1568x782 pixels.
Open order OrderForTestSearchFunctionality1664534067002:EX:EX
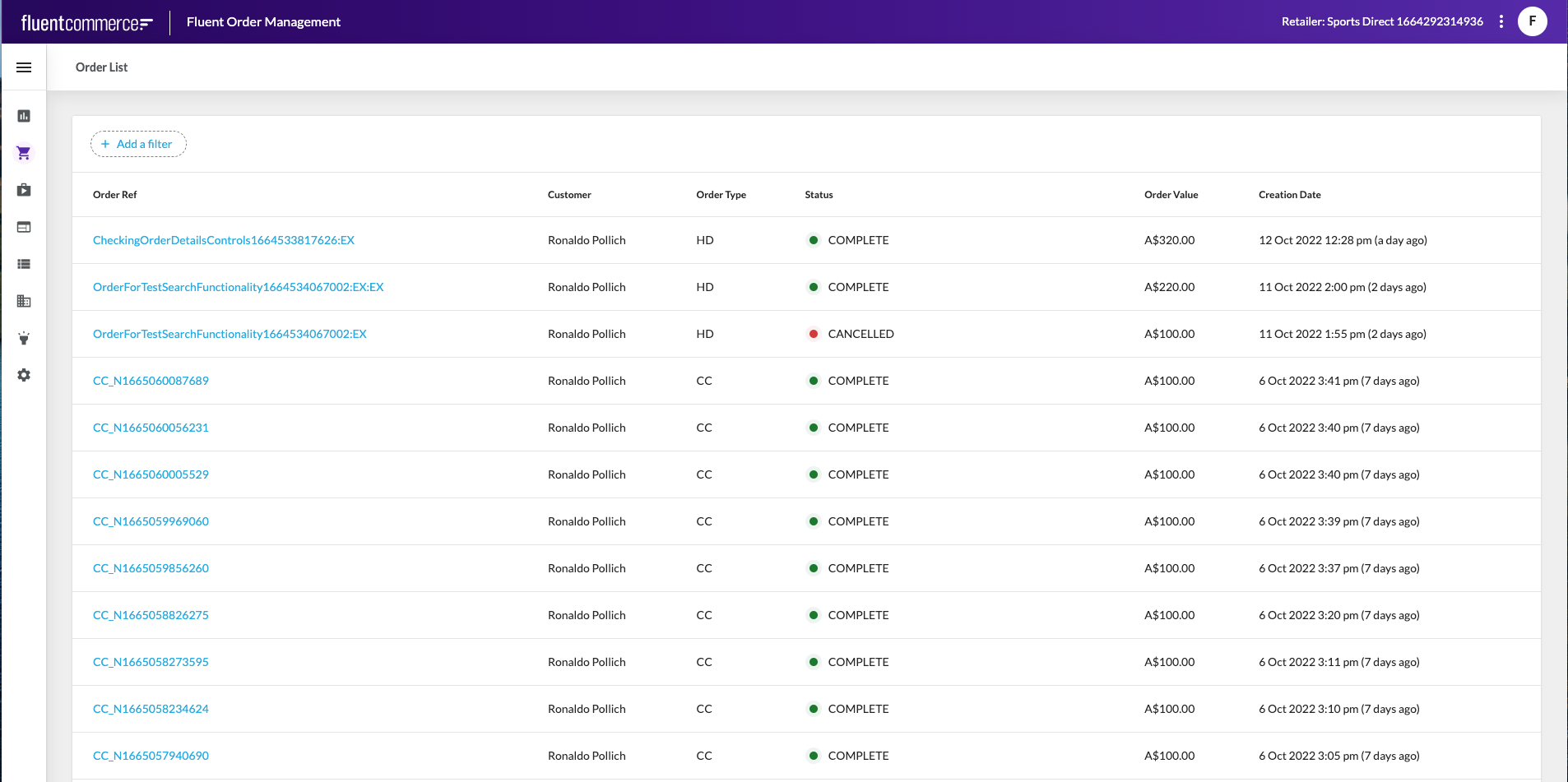tap(238, 287)
